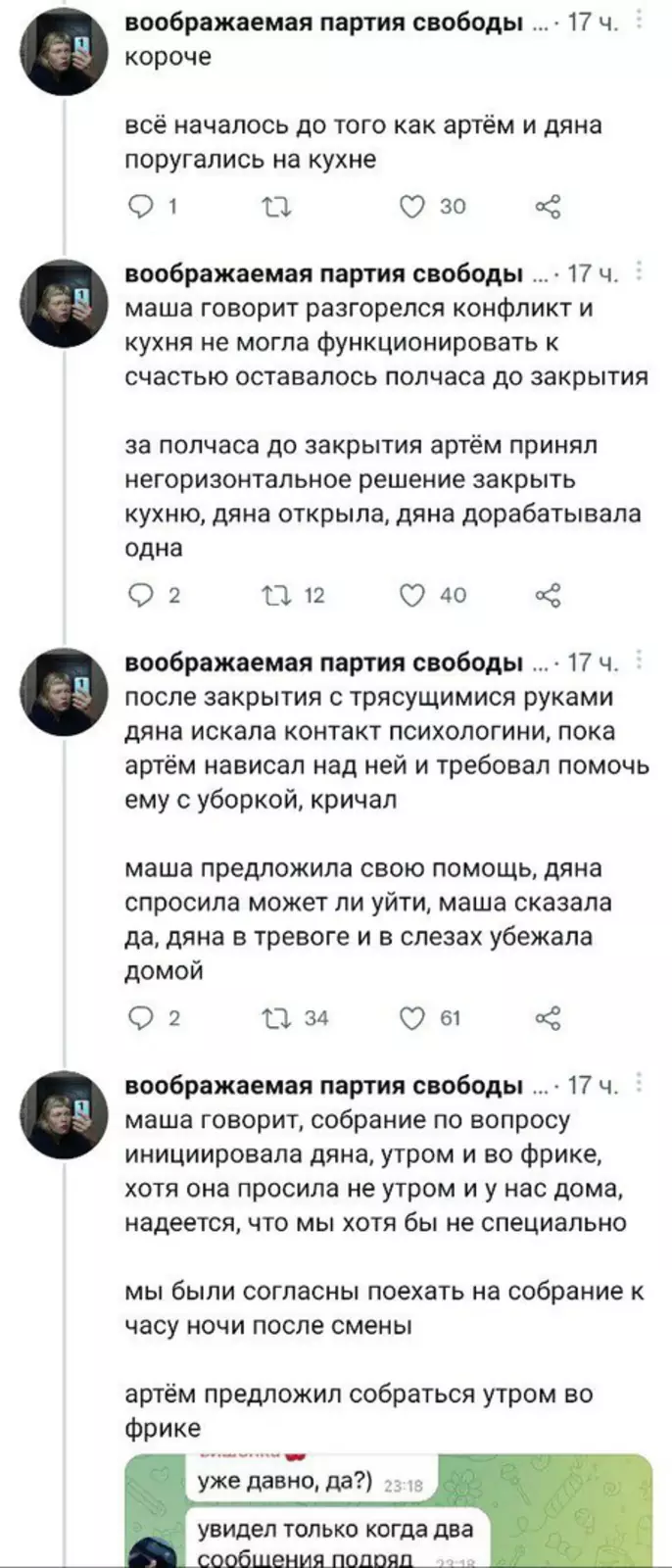Reply to the tweet with 34 retweets

(x=142, y=1018)
